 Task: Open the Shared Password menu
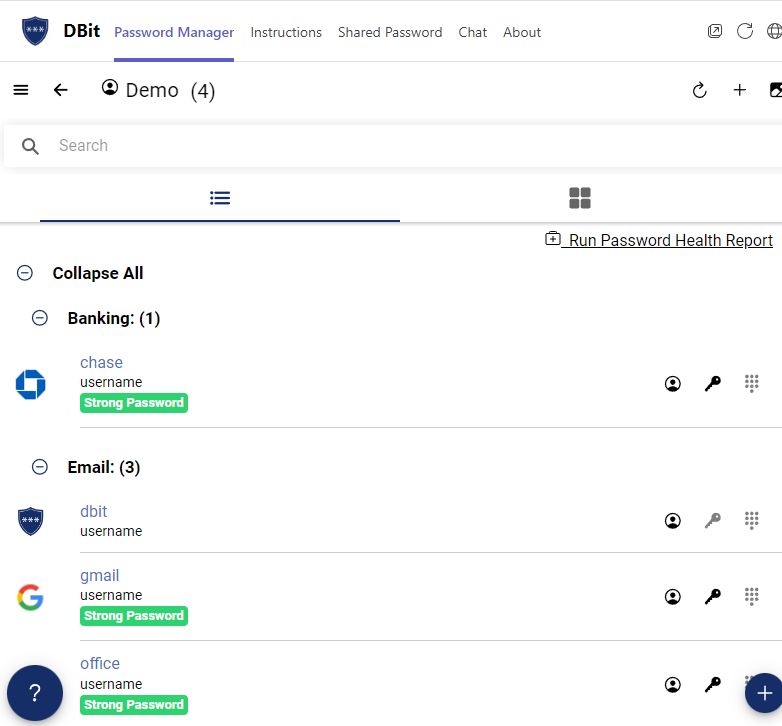[x=390, y=32]
